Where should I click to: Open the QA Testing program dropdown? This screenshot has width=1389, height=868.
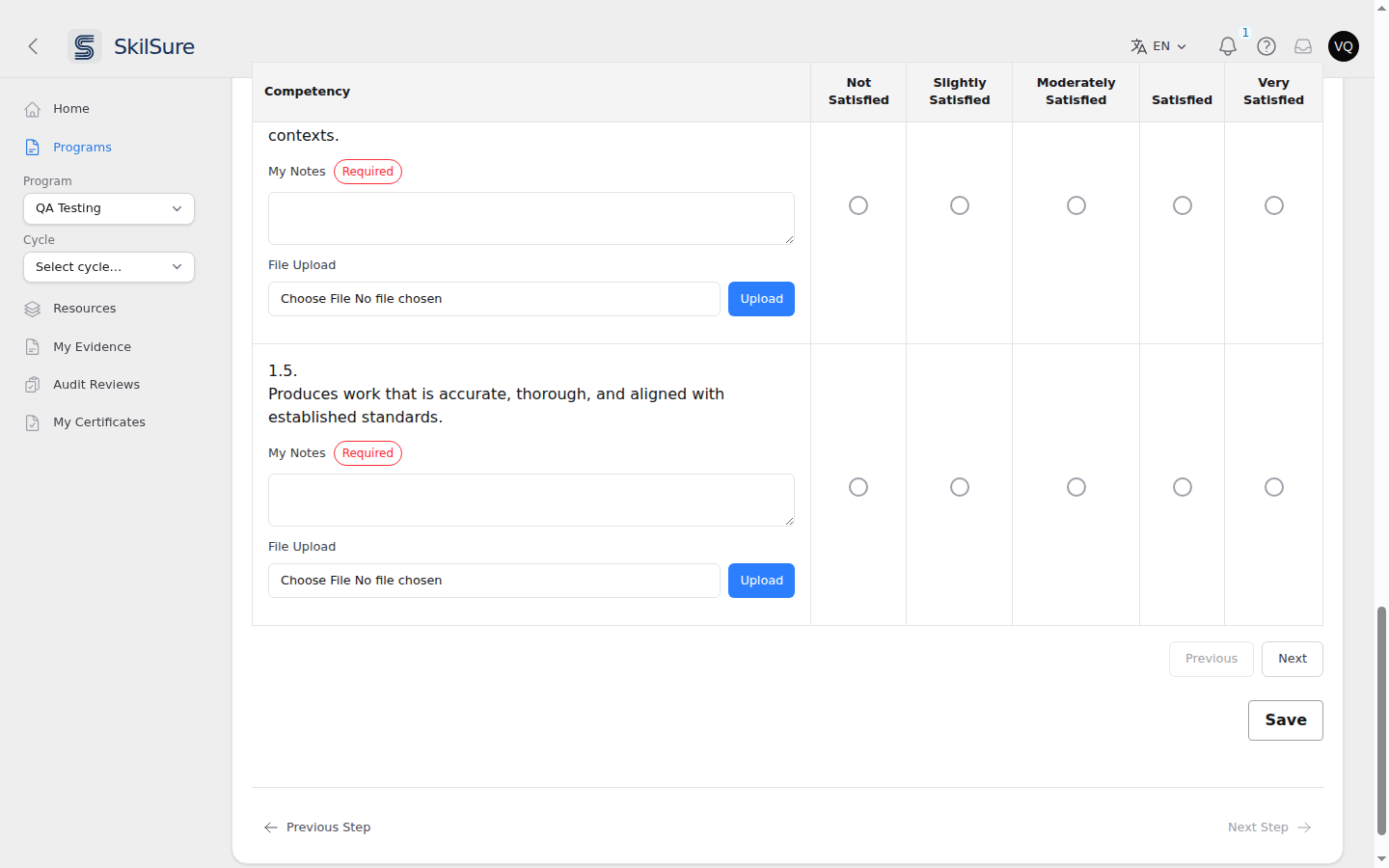coord(109,208)
